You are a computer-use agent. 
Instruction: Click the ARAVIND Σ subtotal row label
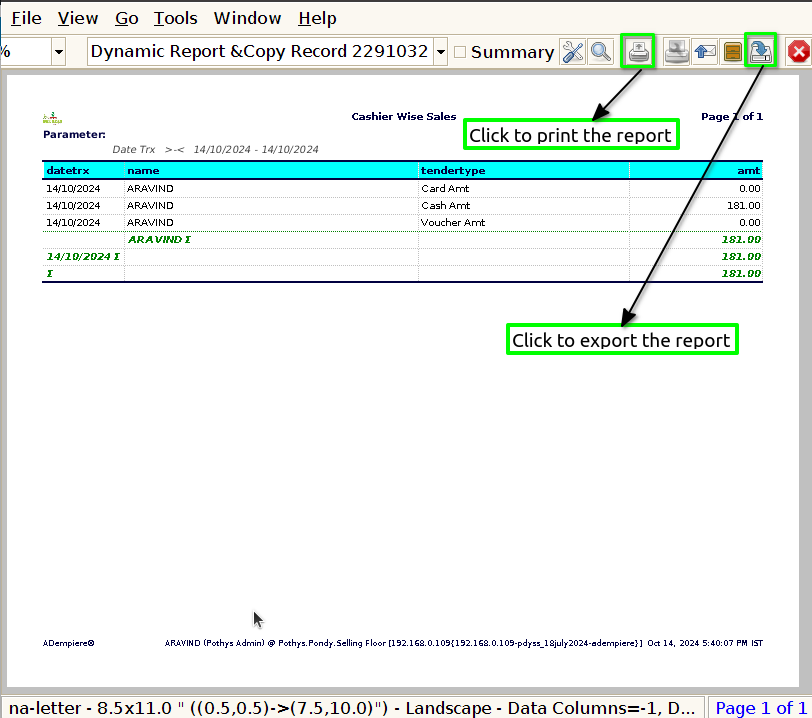coord(160,239)
